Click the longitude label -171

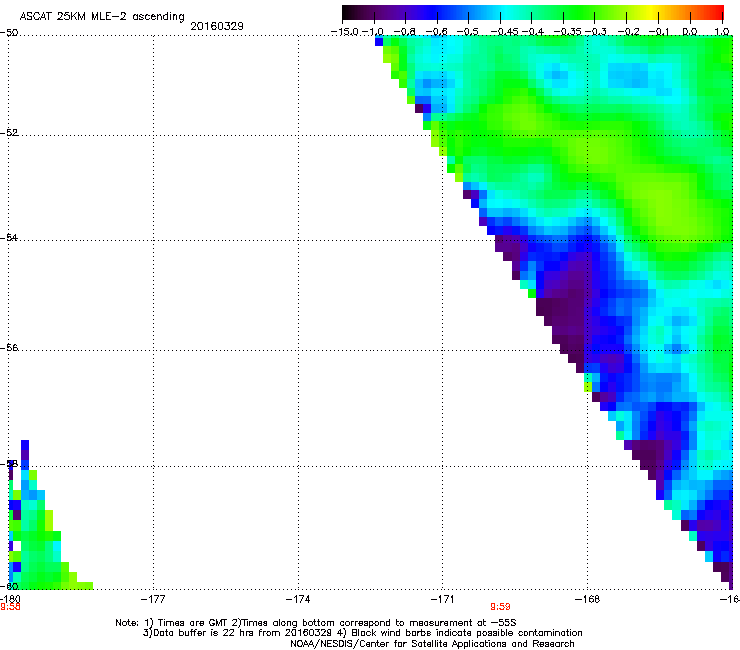pyautogui.click(x=443, y=599)
